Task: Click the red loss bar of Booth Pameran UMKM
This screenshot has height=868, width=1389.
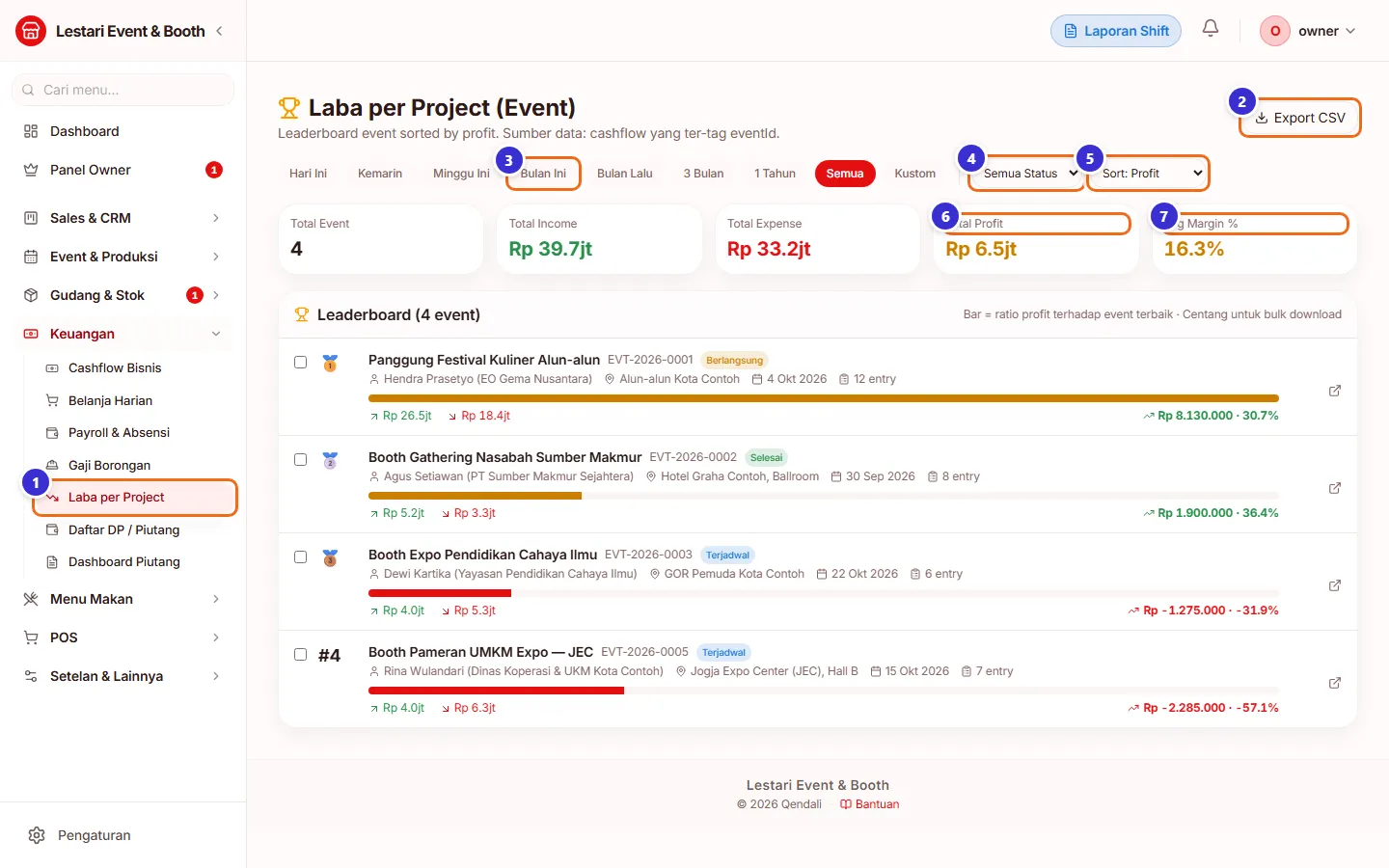Action: click(496, 691)
